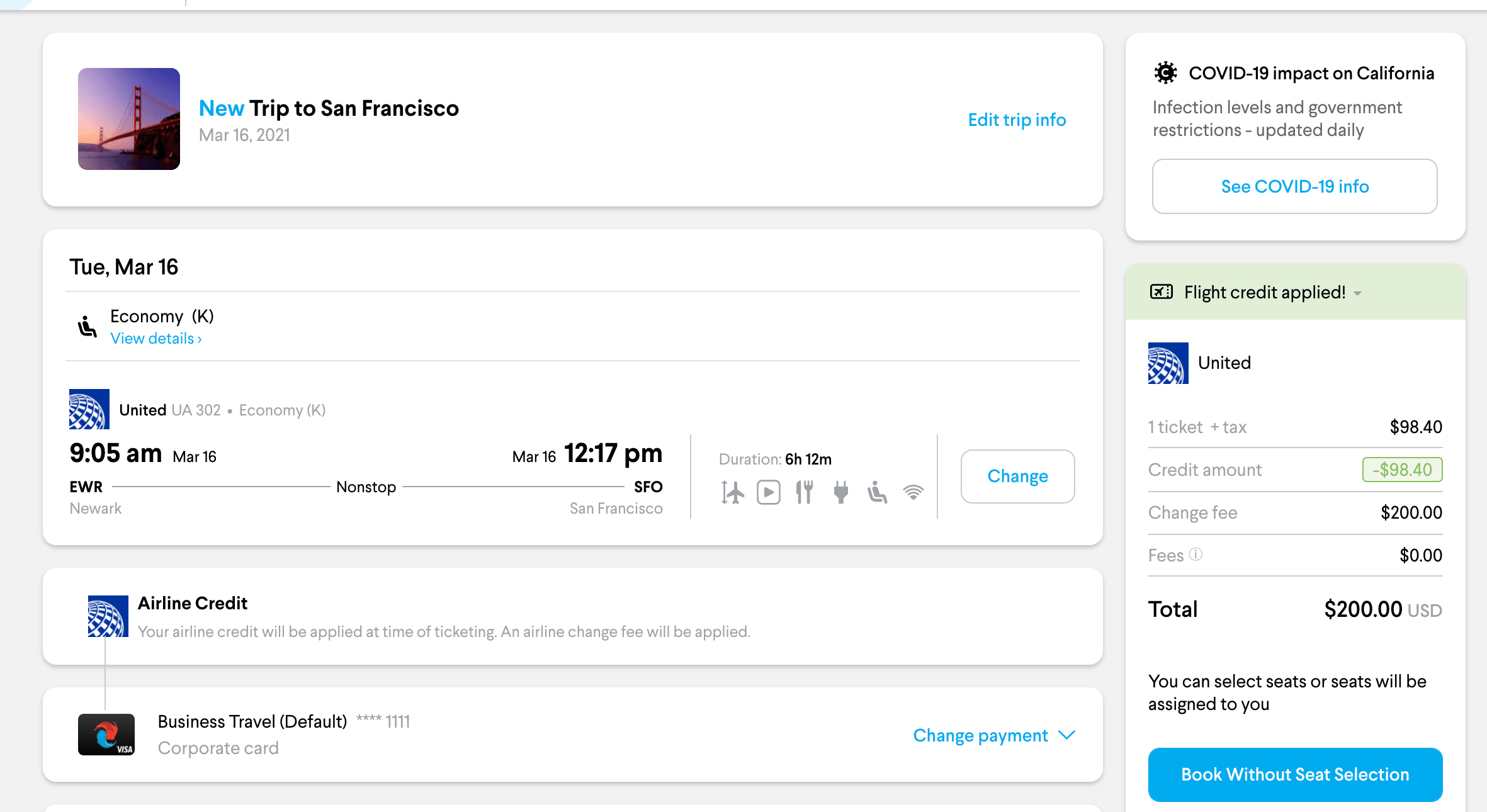Expand the Flight credit applied dropdown arrow
The image size is (1487, 812).
[x=1357, y=293]
